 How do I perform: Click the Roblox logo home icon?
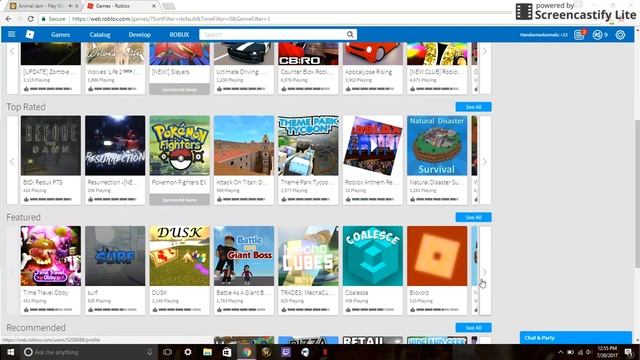[x=30, y=35]
